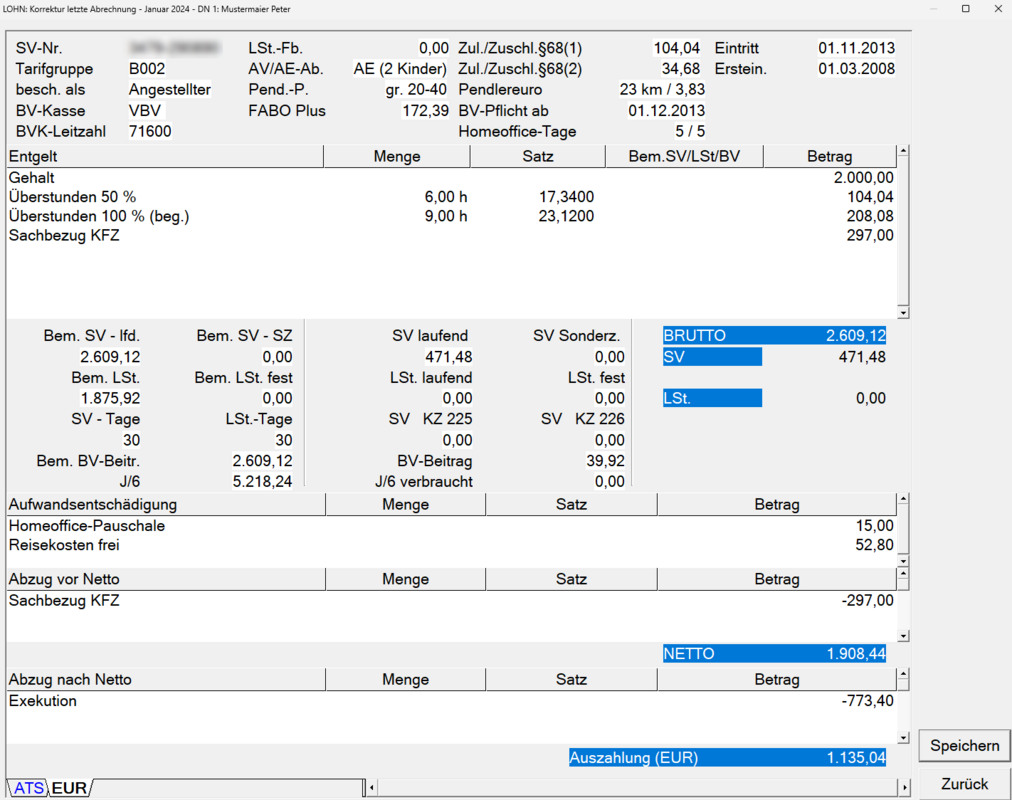Click the Speichern button
The width and height of the screenshot is (1012, 800).
pos(964,745)
